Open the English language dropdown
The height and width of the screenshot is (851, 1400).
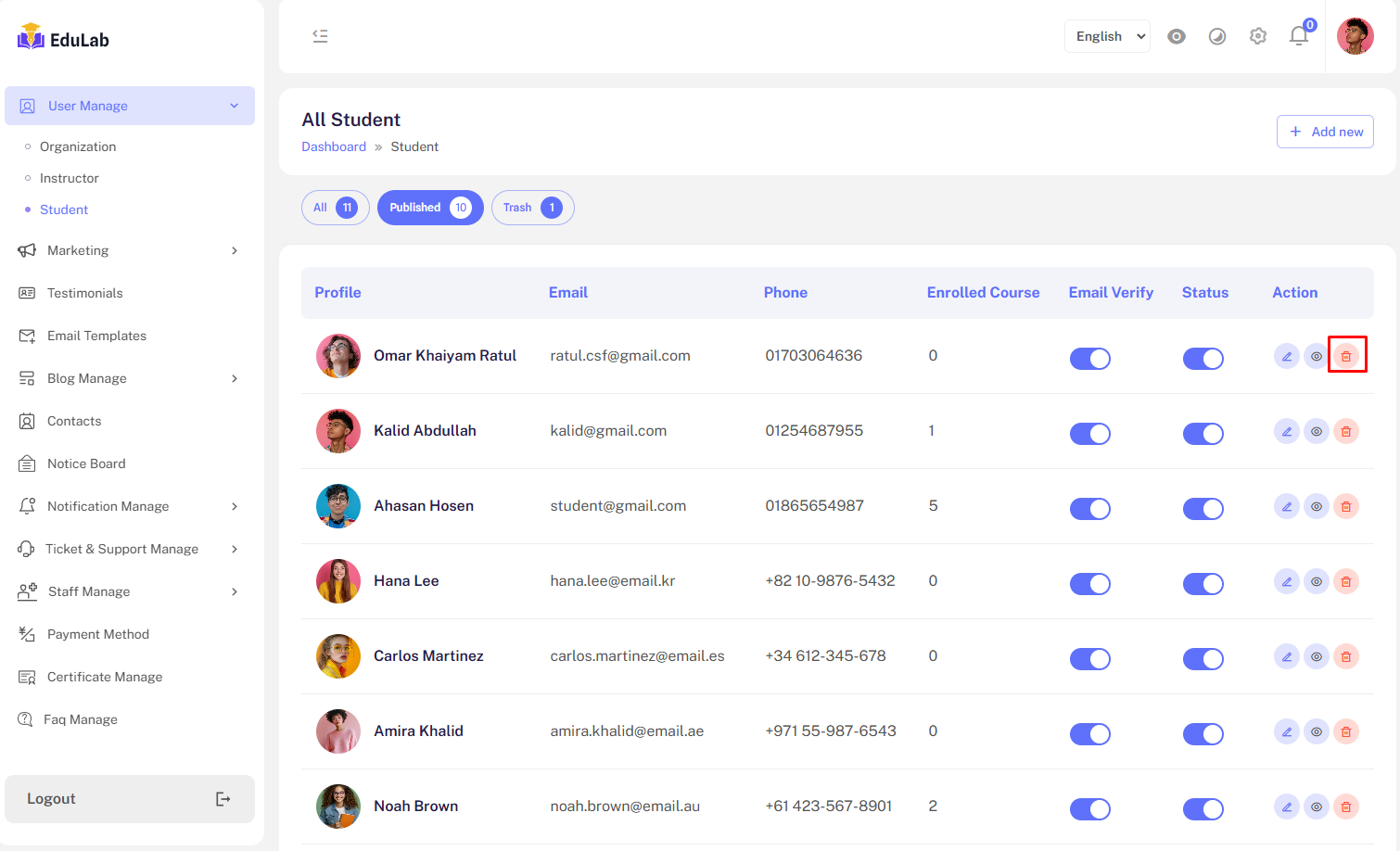(1107, 36)
